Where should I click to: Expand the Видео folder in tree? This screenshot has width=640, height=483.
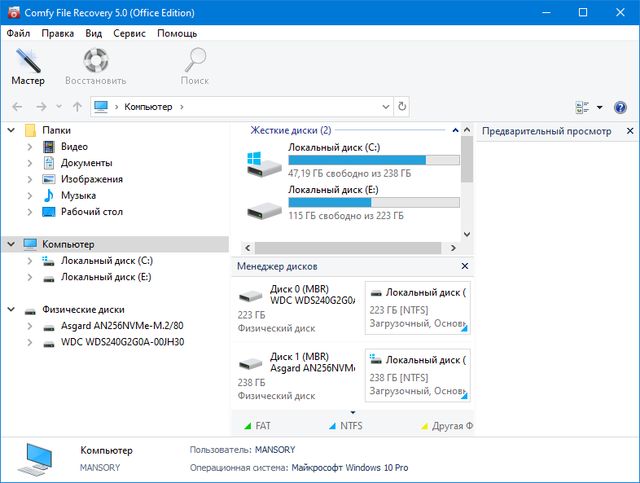tap(31, 147)
